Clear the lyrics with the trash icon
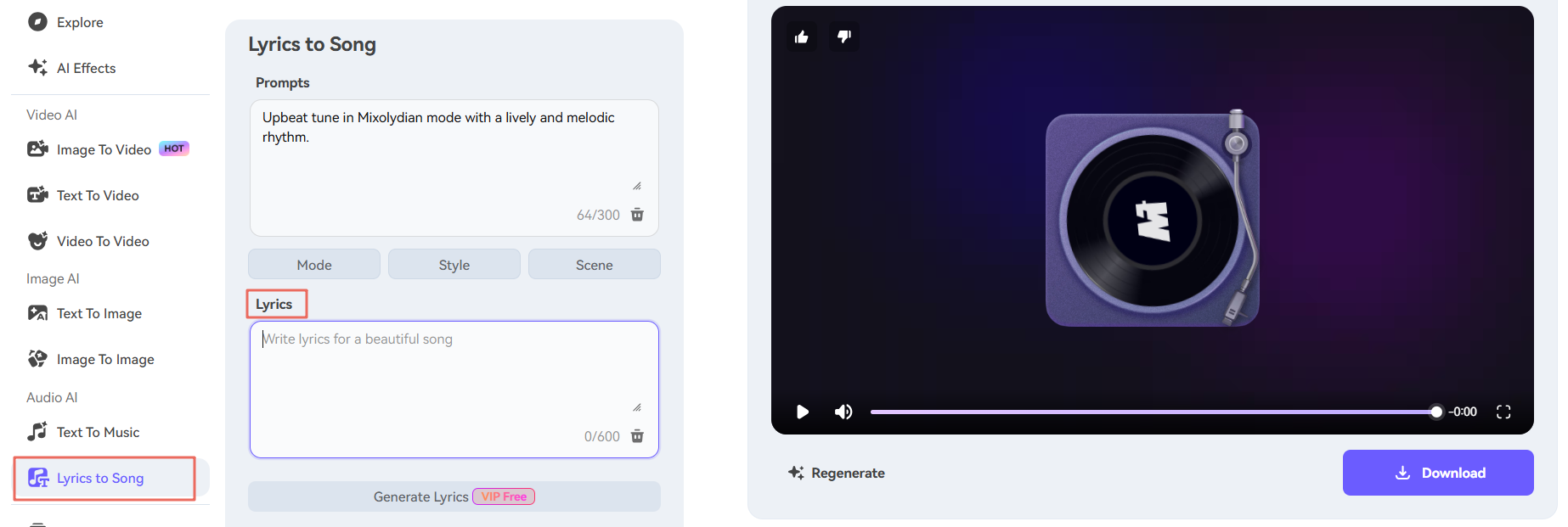The height and width of the screenshot is (527, 1568). pos(637,436)
